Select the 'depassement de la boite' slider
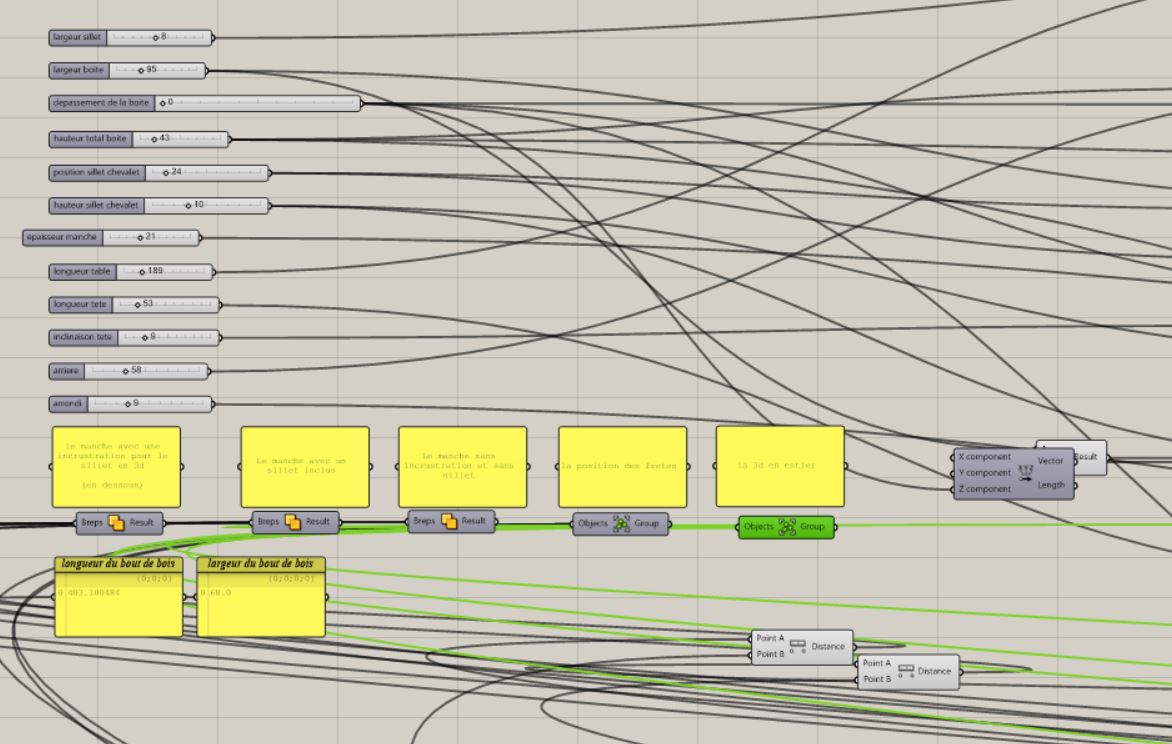Screen dimensions: 1172x744 pos(204,103)
